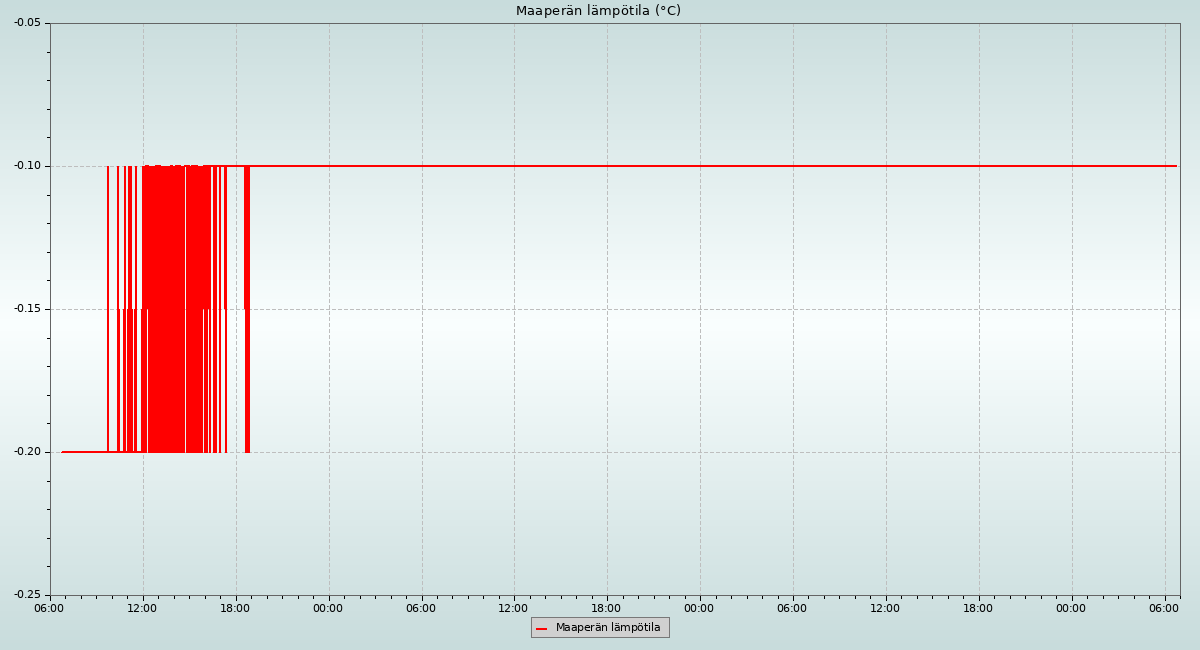
Task: Select the rightmost 06:00 time axis label
Action: point(1164,608)
